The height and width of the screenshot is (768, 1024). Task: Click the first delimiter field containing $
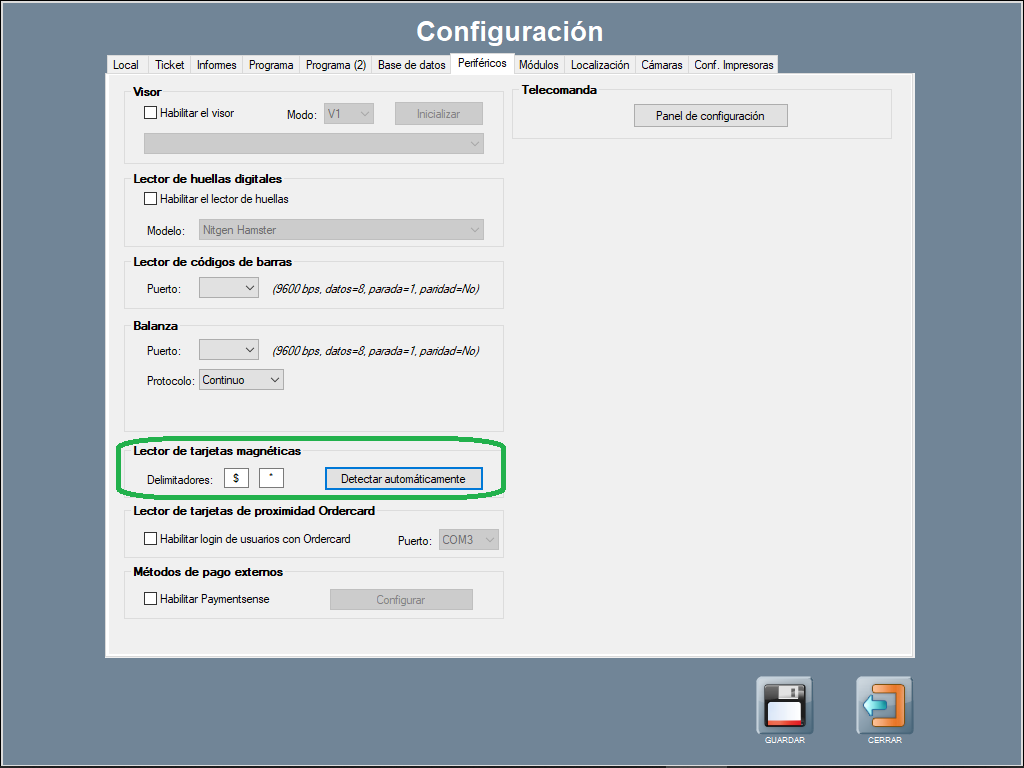pyautogui.click(x=236, y=478)
